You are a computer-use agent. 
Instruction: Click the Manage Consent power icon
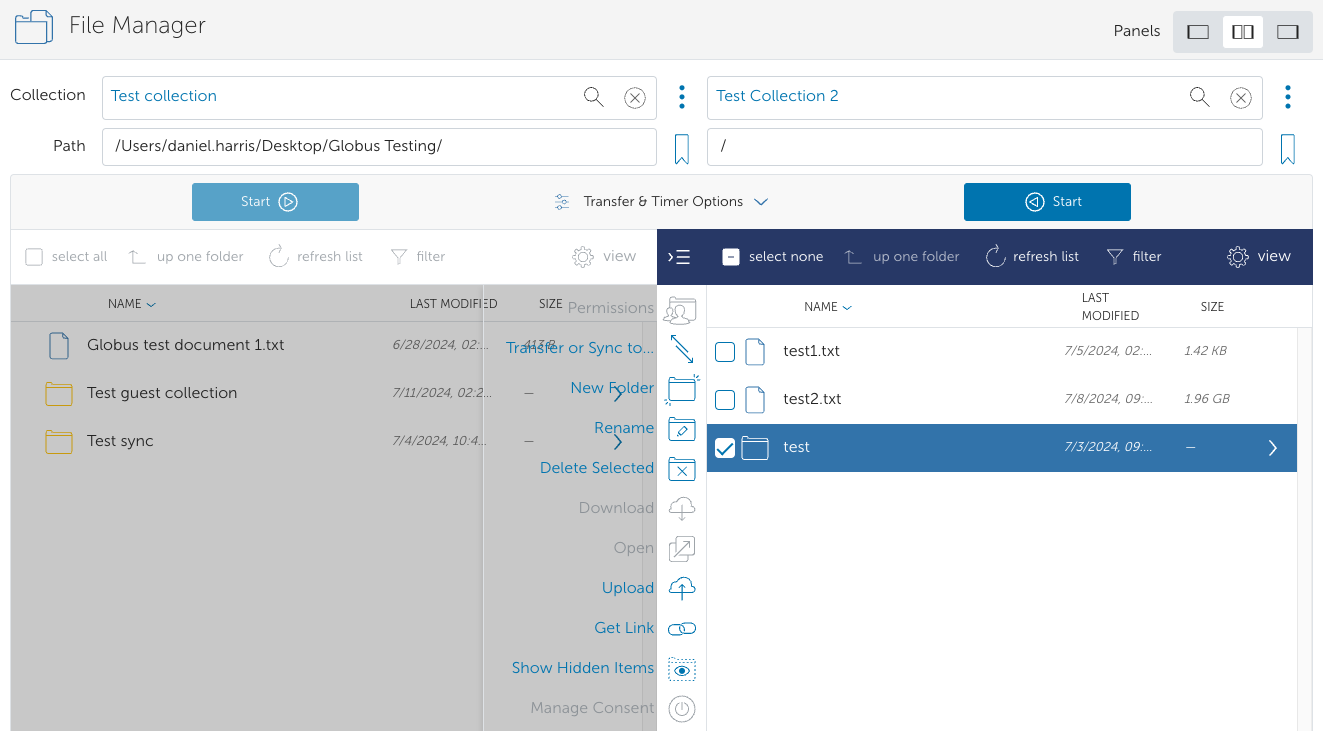click(682, 709)
